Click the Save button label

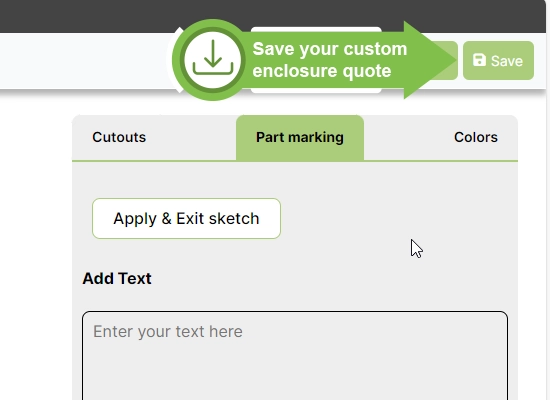pyautogui.click(x=507, y=61)
